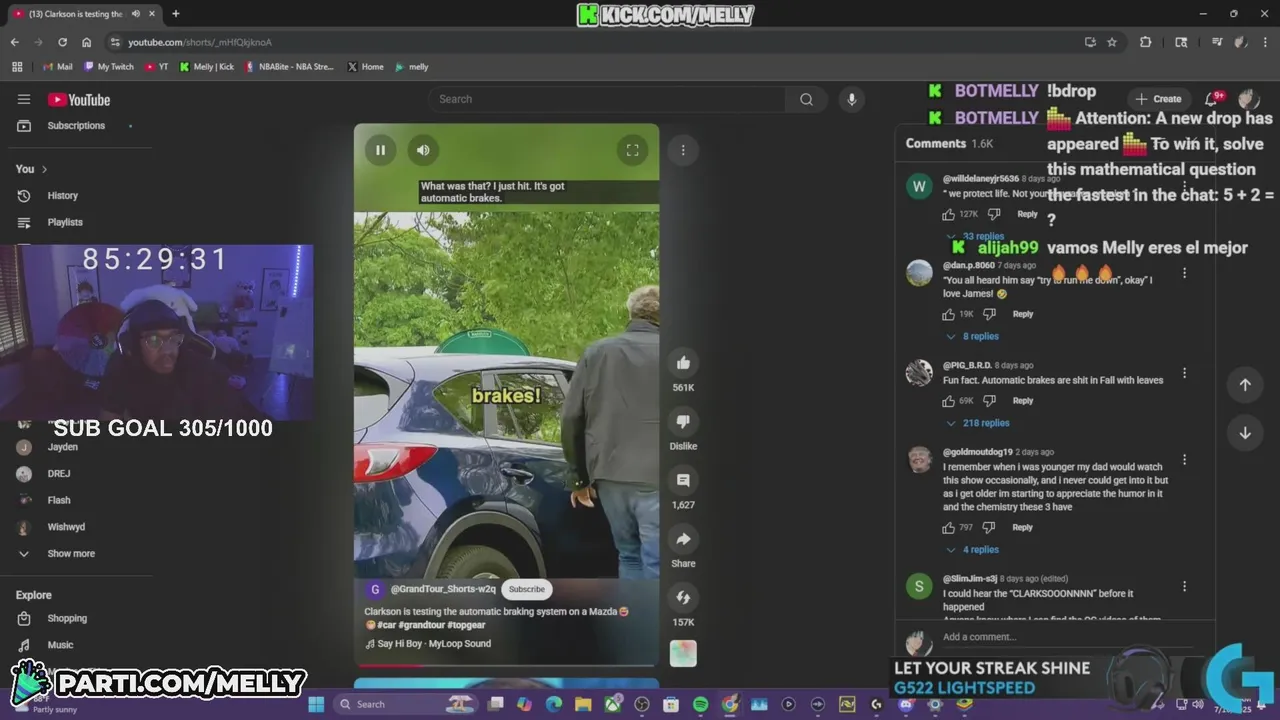Open Flash channel in subscriptions list
Image resolution: width=1280 pixels, height=720 pixels.
tap(59, 500)
